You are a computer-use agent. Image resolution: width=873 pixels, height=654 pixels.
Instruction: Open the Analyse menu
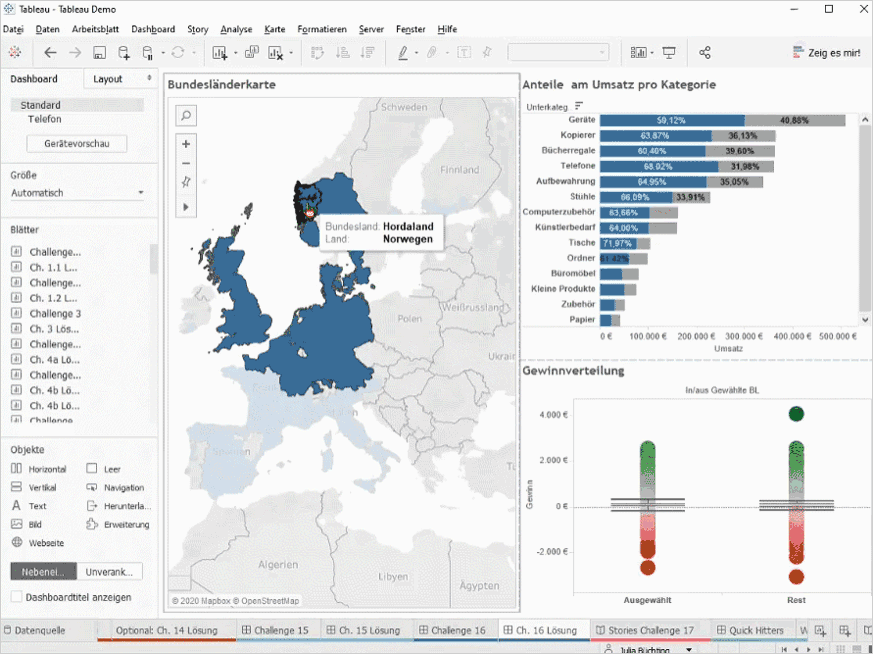(236, 29)
